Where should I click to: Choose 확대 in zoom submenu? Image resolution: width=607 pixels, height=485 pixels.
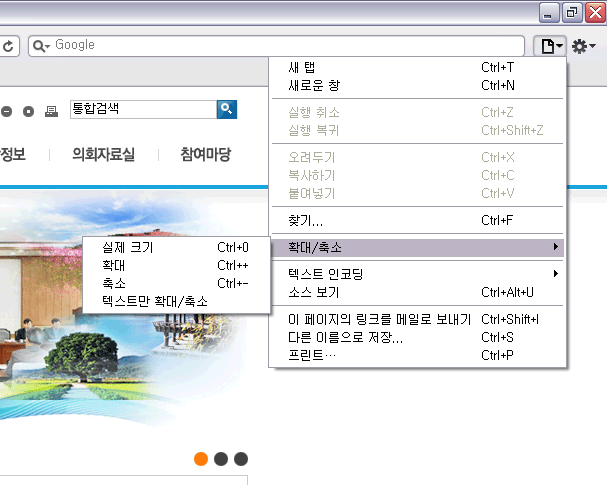(176, 266)
